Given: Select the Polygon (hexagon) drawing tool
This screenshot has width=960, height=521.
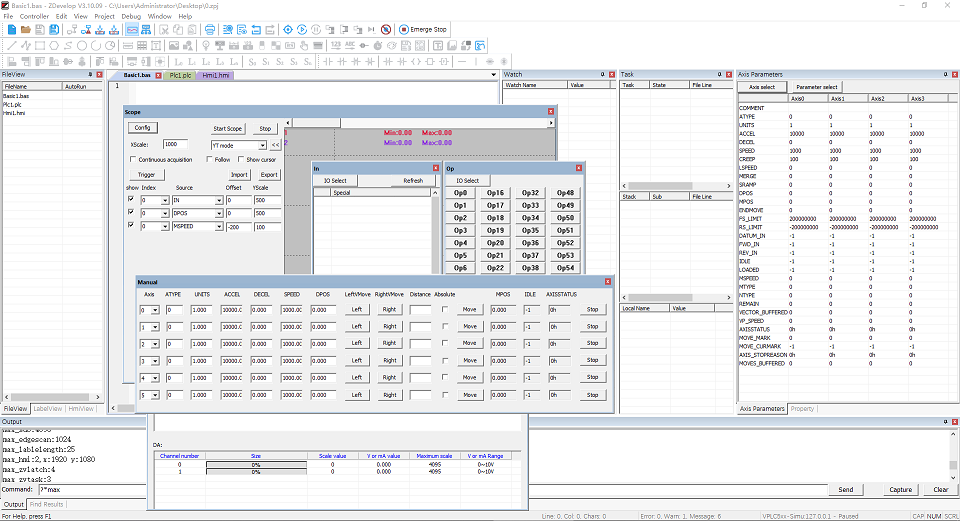Looking at the screenshot, I should (54, 45).
